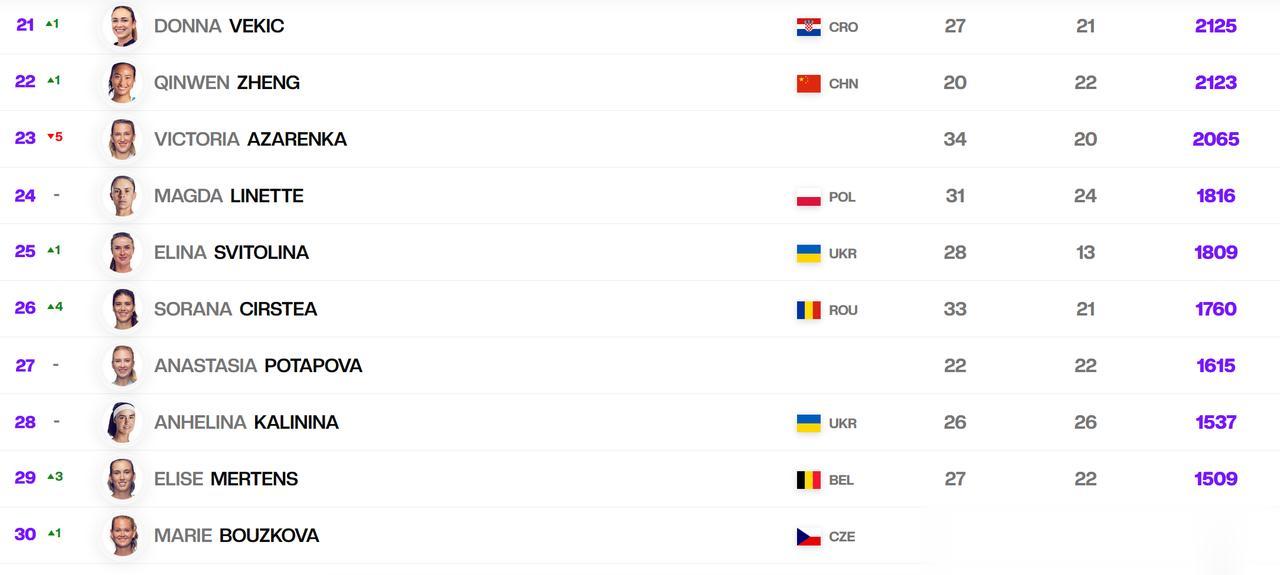Open Qinwen Zheng's player profile
Image resolution: width=1280 pixels, height=575 pixels.
click(227, 83)
